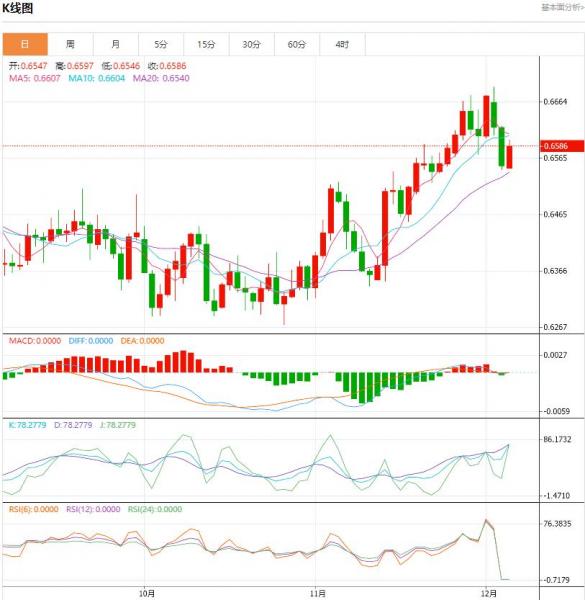The height and width of the screenshot is (600, 585).
Task: Switch to the 周 weekly tab
Action: click(70, 44)
